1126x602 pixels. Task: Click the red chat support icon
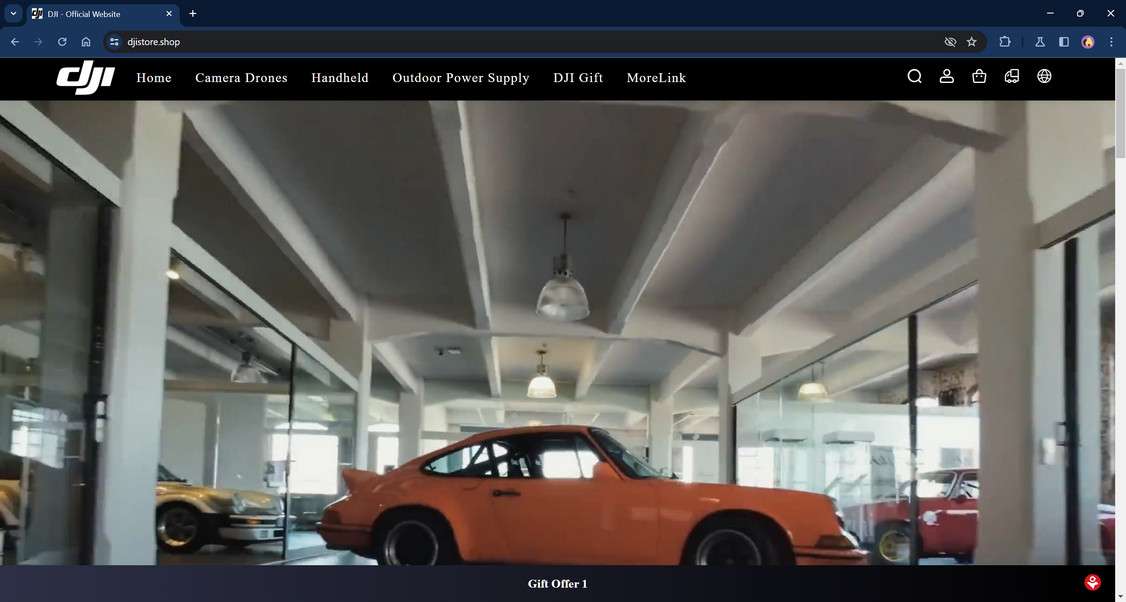tap(1092, 583)
